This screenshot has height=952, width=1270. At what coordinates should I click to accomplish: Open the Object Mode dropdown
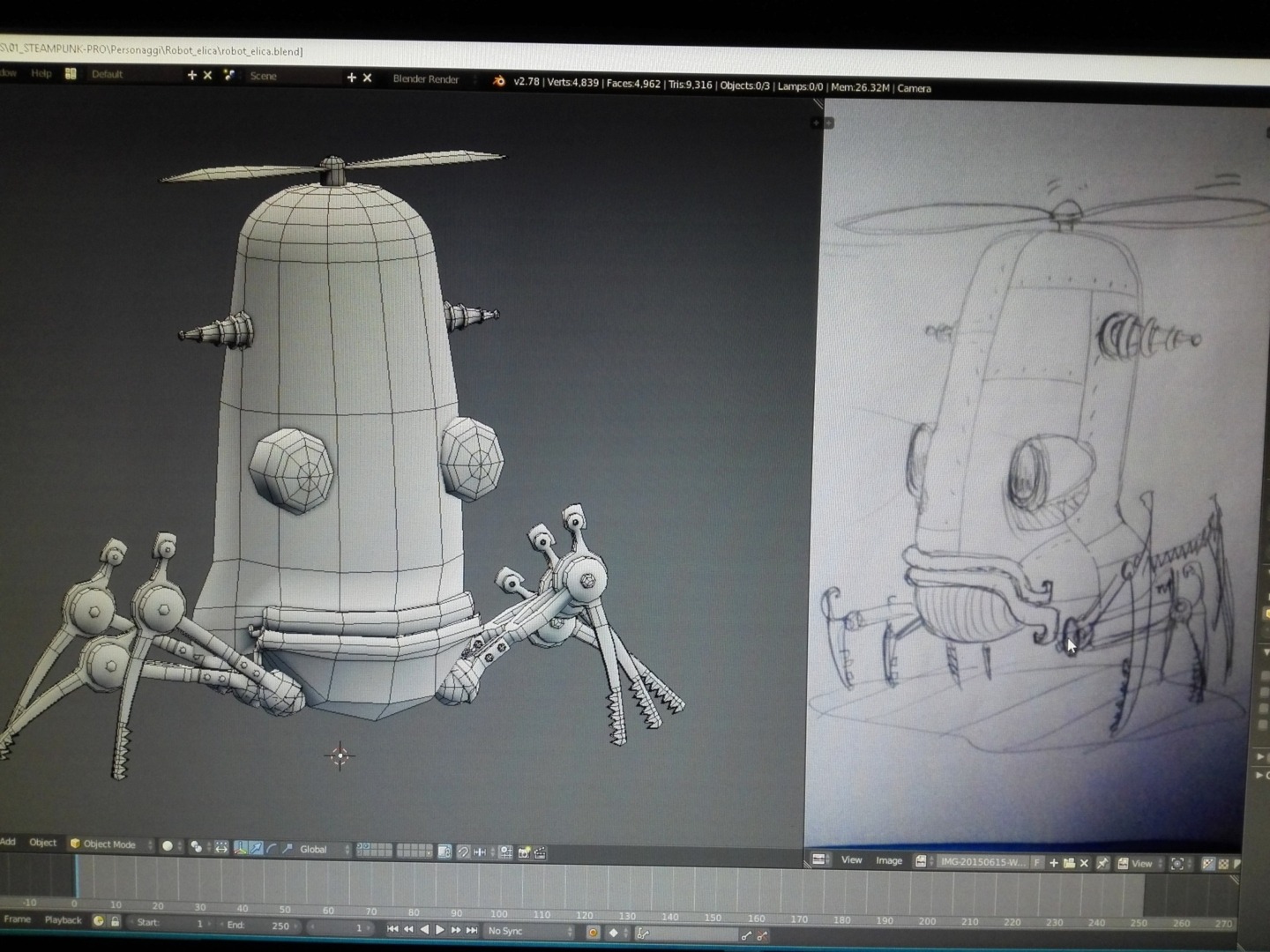pos(111,844)
